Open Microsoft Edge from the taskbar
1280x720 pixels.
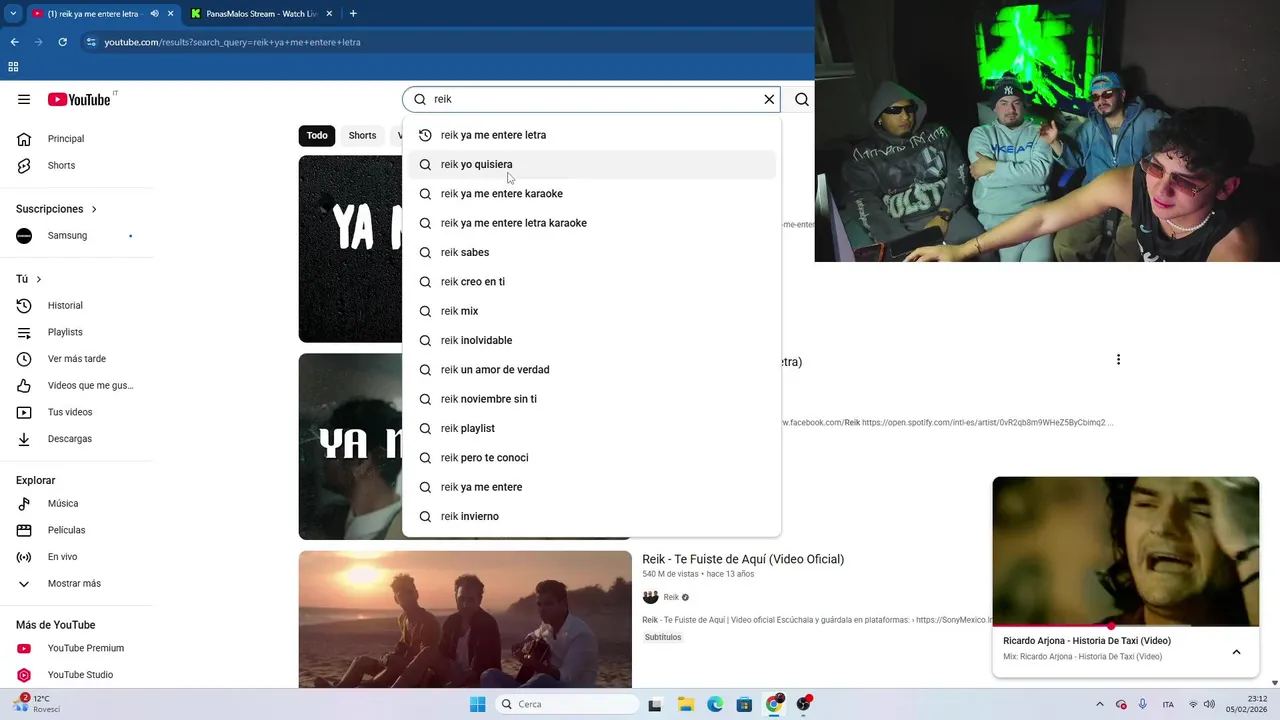click(715, 704)
